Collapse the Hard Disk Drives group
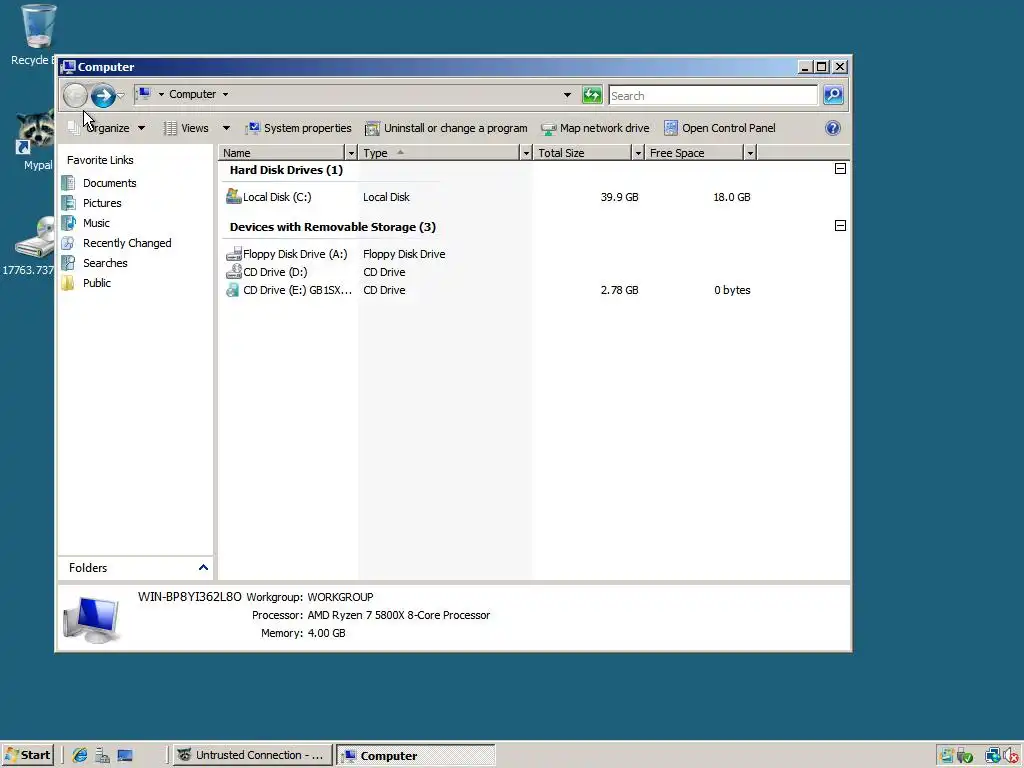The height and width of the screenshot is (768, 1024). 840,168
